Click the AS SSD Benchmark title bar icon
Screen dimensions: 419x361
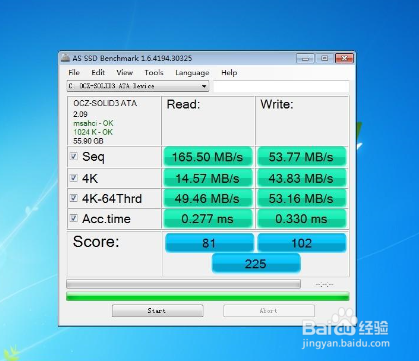tap(65, 58)
